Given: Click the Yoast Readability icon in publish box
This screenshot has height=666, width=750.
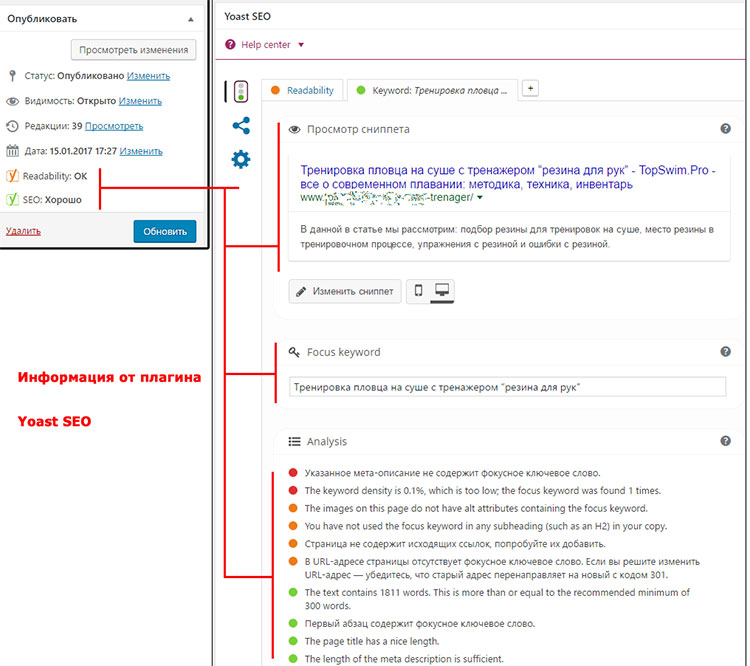Looking at the screenshot, I should (12, 176).
